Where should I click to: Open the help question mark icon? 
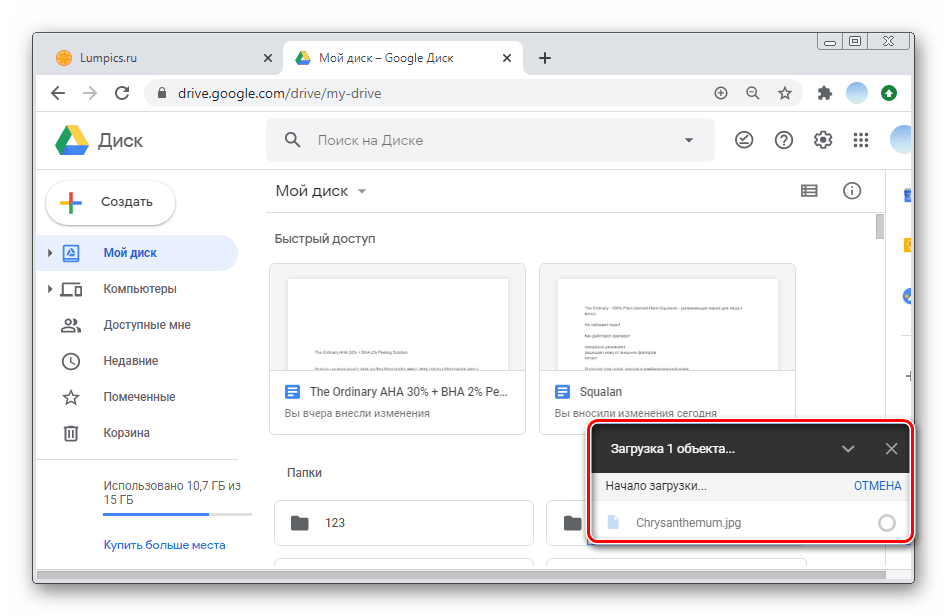783,140
